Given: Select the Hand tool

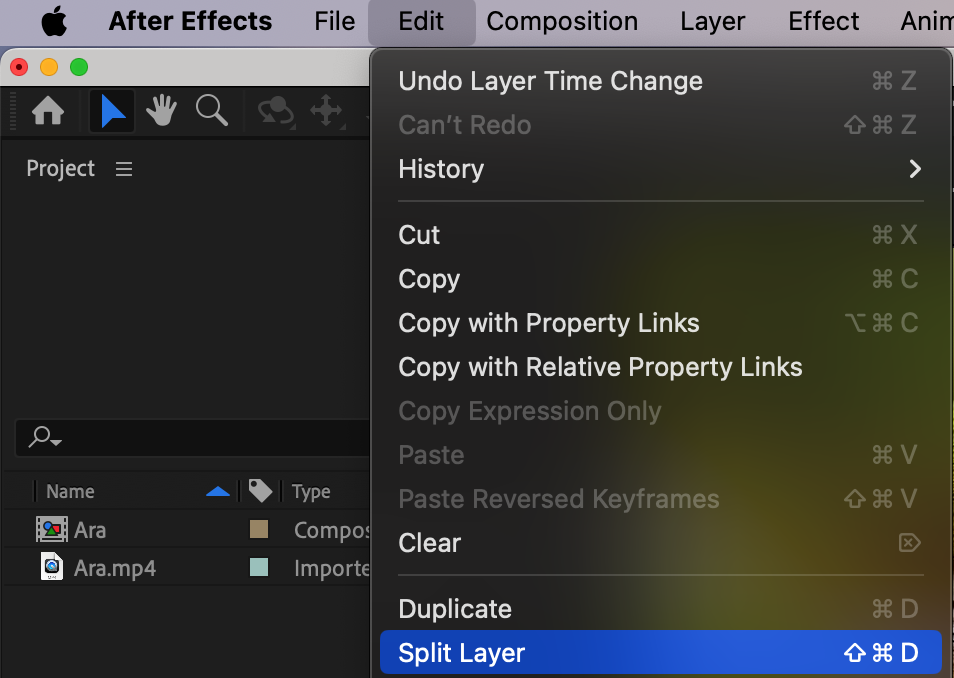Looking at the screenshot, I should pos(161,111).
